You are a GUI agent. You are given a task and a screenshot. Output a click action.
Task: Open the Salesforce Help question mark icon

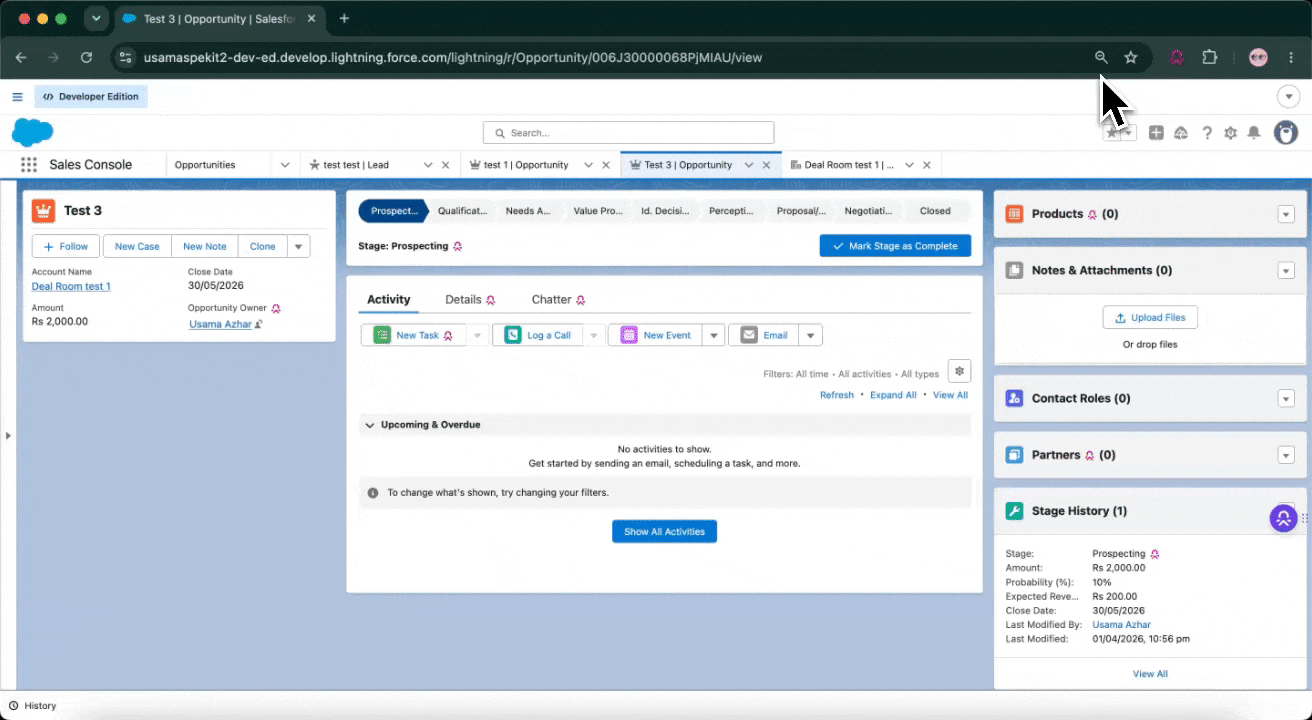1207,133
